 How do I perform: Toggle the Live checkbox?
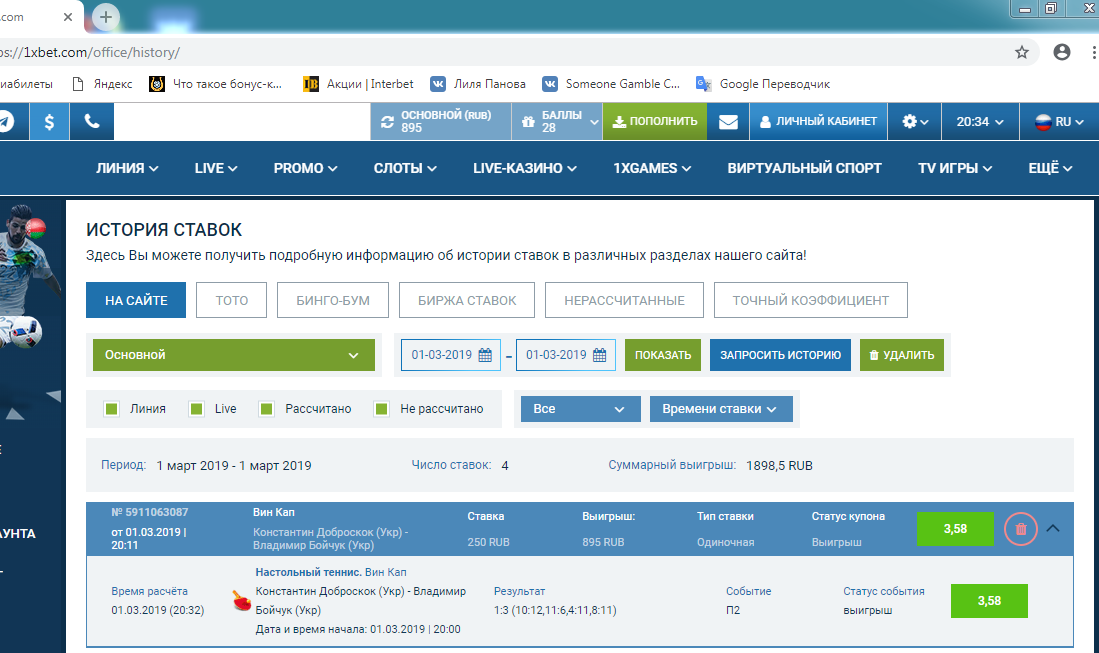click(197, 409)
